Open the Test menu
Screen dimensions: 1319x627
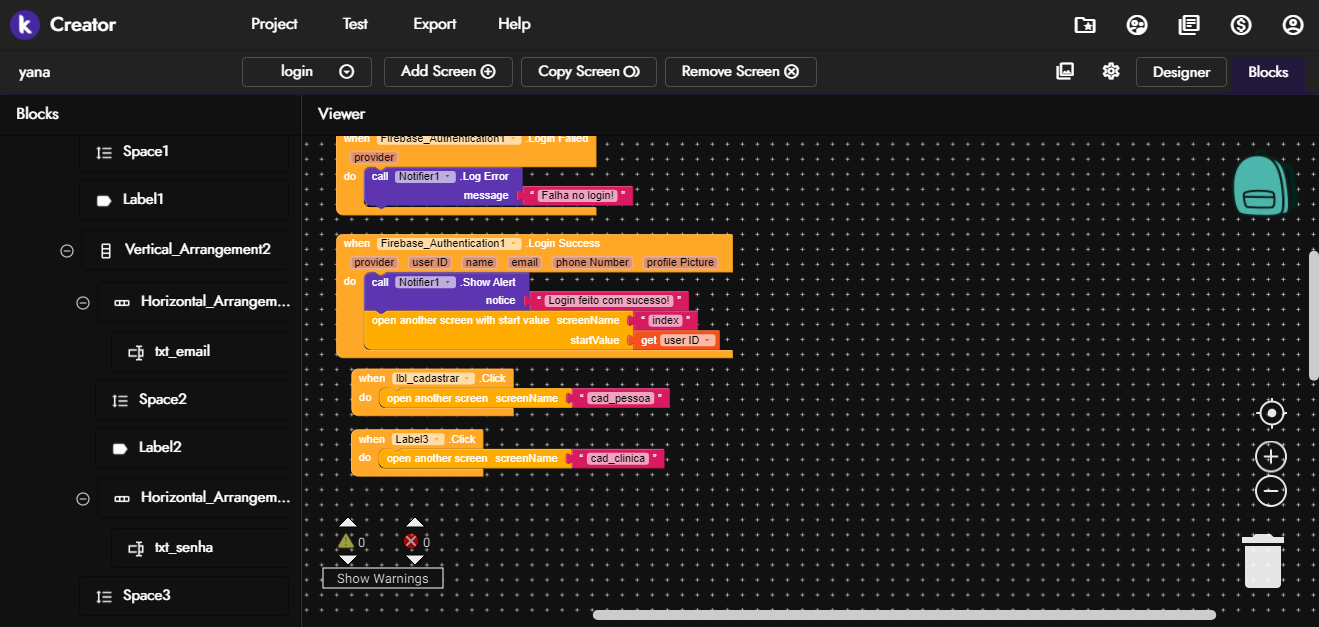point(355,24)
